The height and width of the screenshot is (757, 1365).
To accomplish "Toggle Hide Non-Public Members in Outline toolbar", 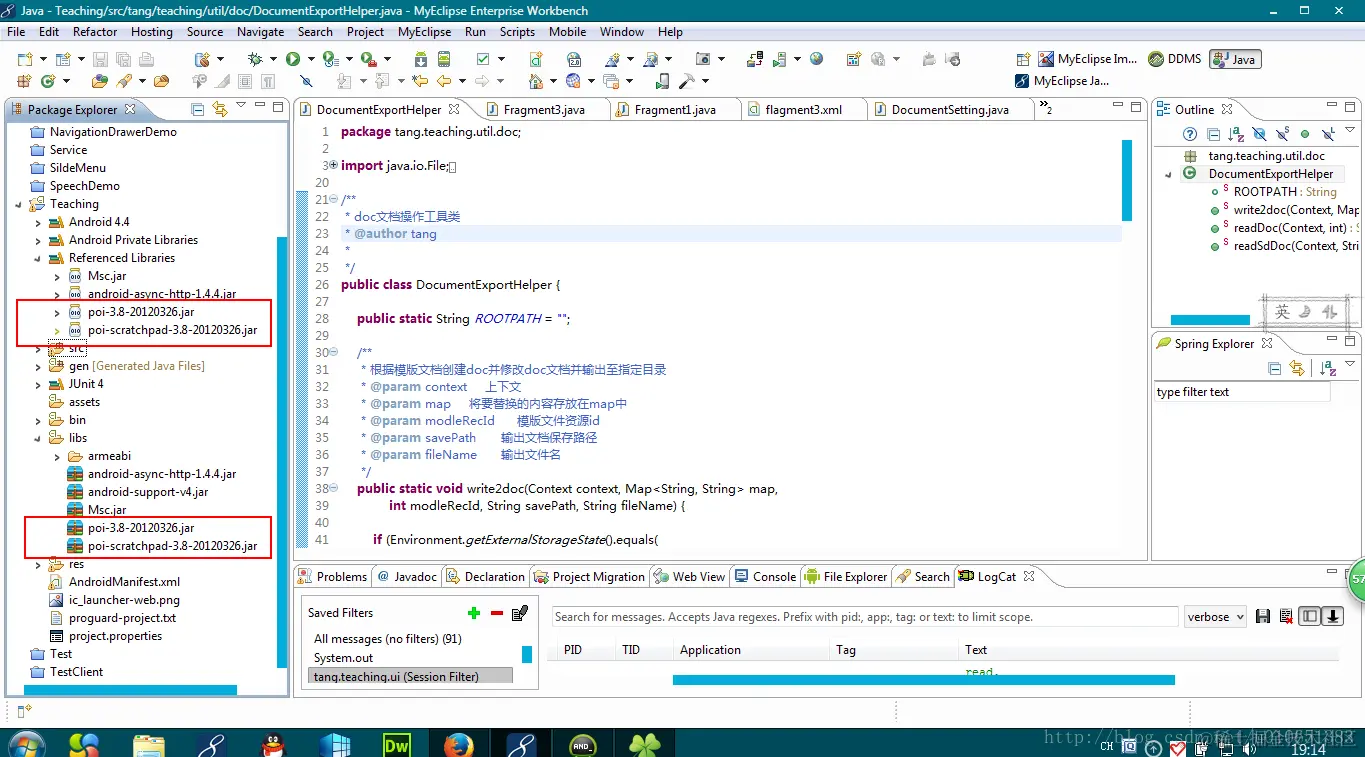I will click(x=1305, y=134).
